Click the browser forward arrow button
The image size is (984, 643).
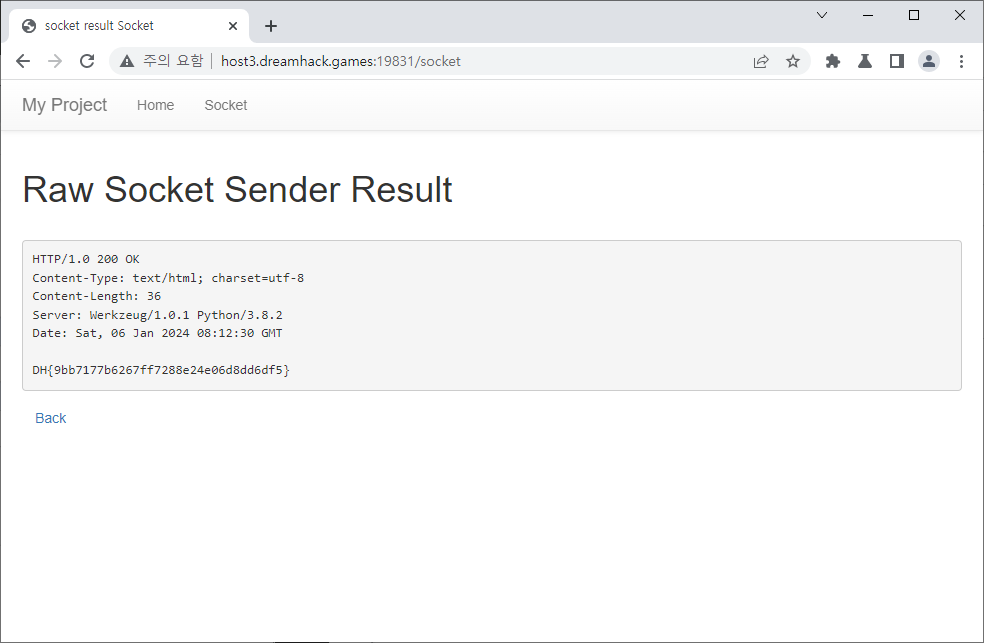(x=55, y=61)
